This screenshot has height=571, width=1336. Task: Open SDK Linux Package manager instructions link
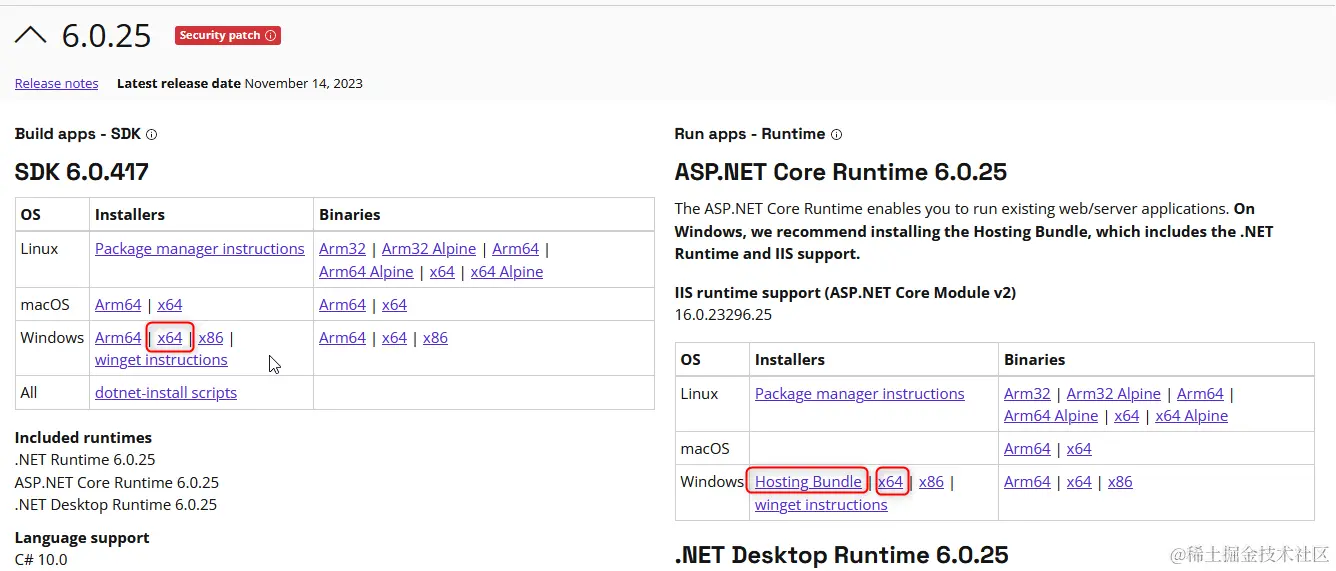(200, 249)
